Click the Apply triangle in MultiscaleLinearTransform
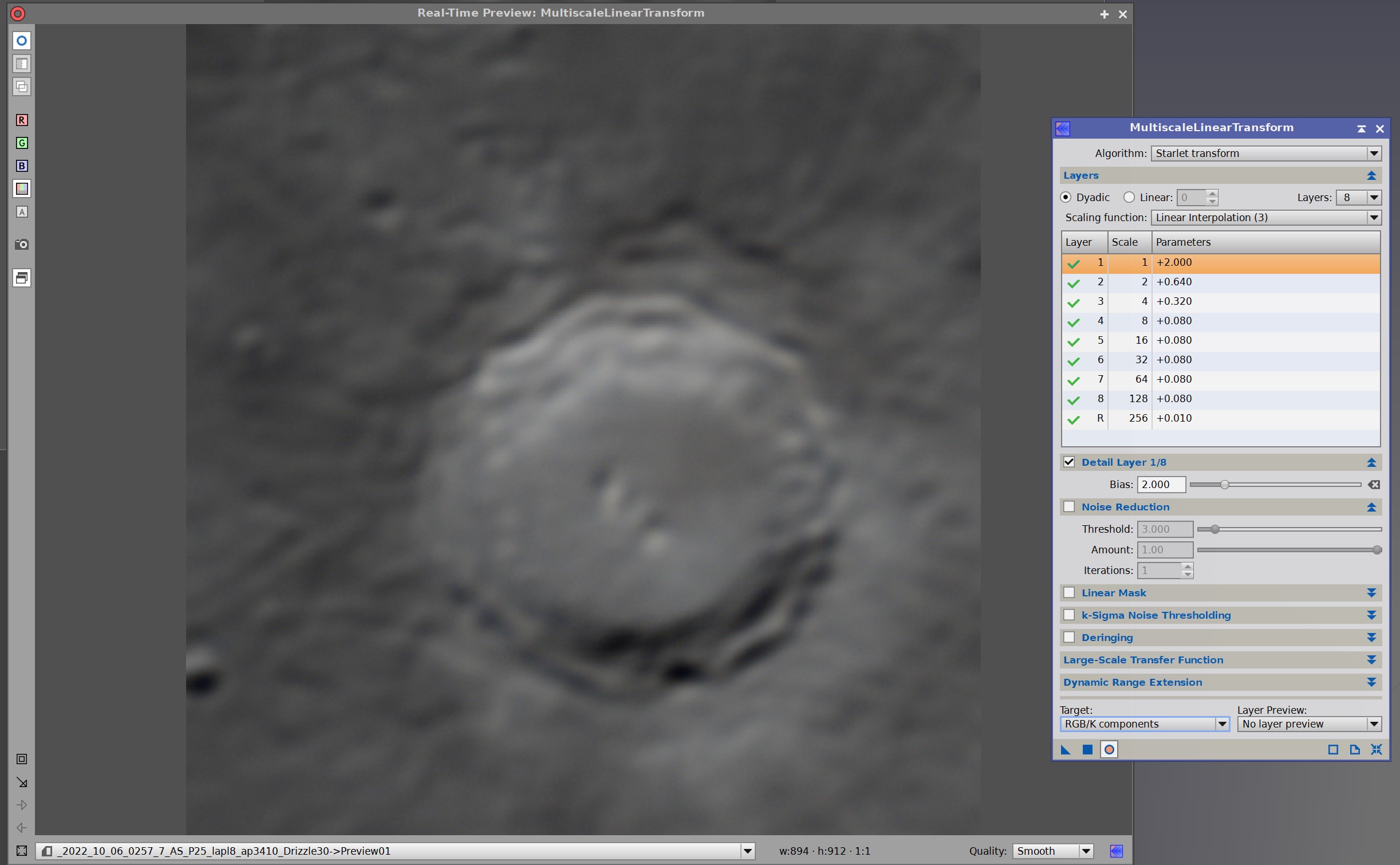This screenshot has width=1400, height=865. pyautogui.click(x=1065, y=750)
